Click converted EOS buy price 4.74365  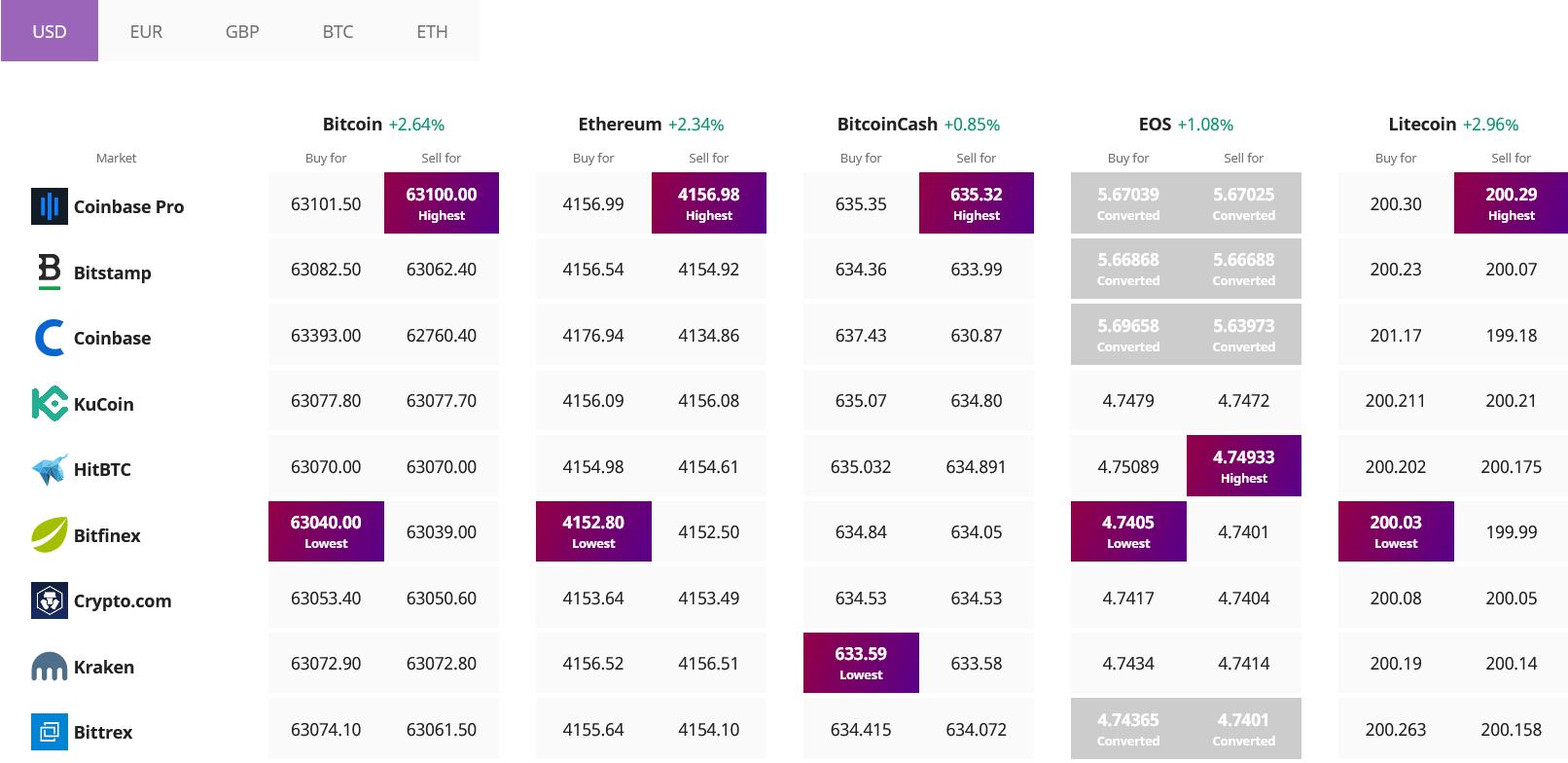tap(1128, 729)
